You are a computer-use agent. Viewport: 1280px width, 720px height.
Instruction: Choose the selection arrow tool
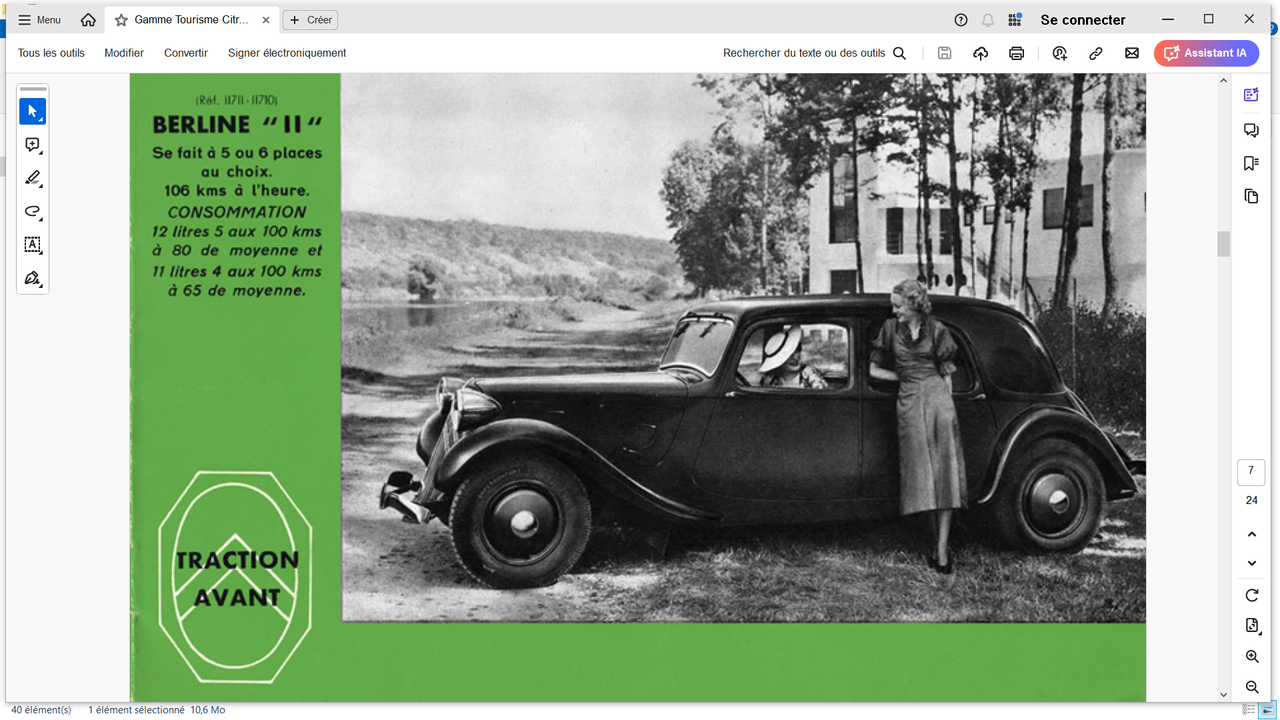(33, 111)
